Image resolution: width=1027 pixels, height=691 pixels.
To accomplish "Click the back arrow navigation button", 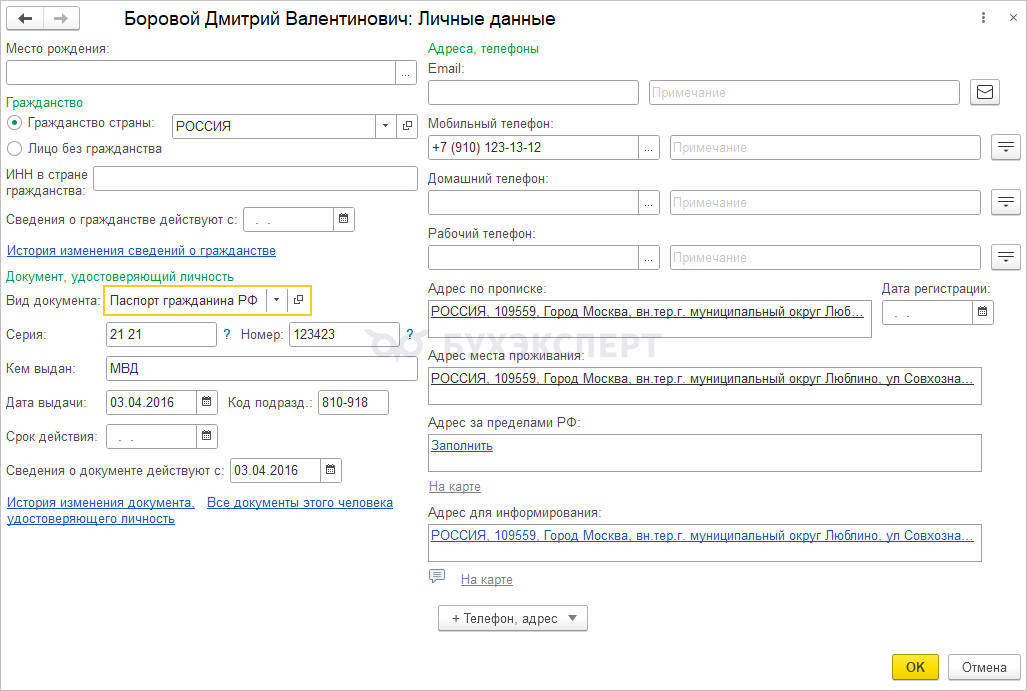I will pos(26,19).
